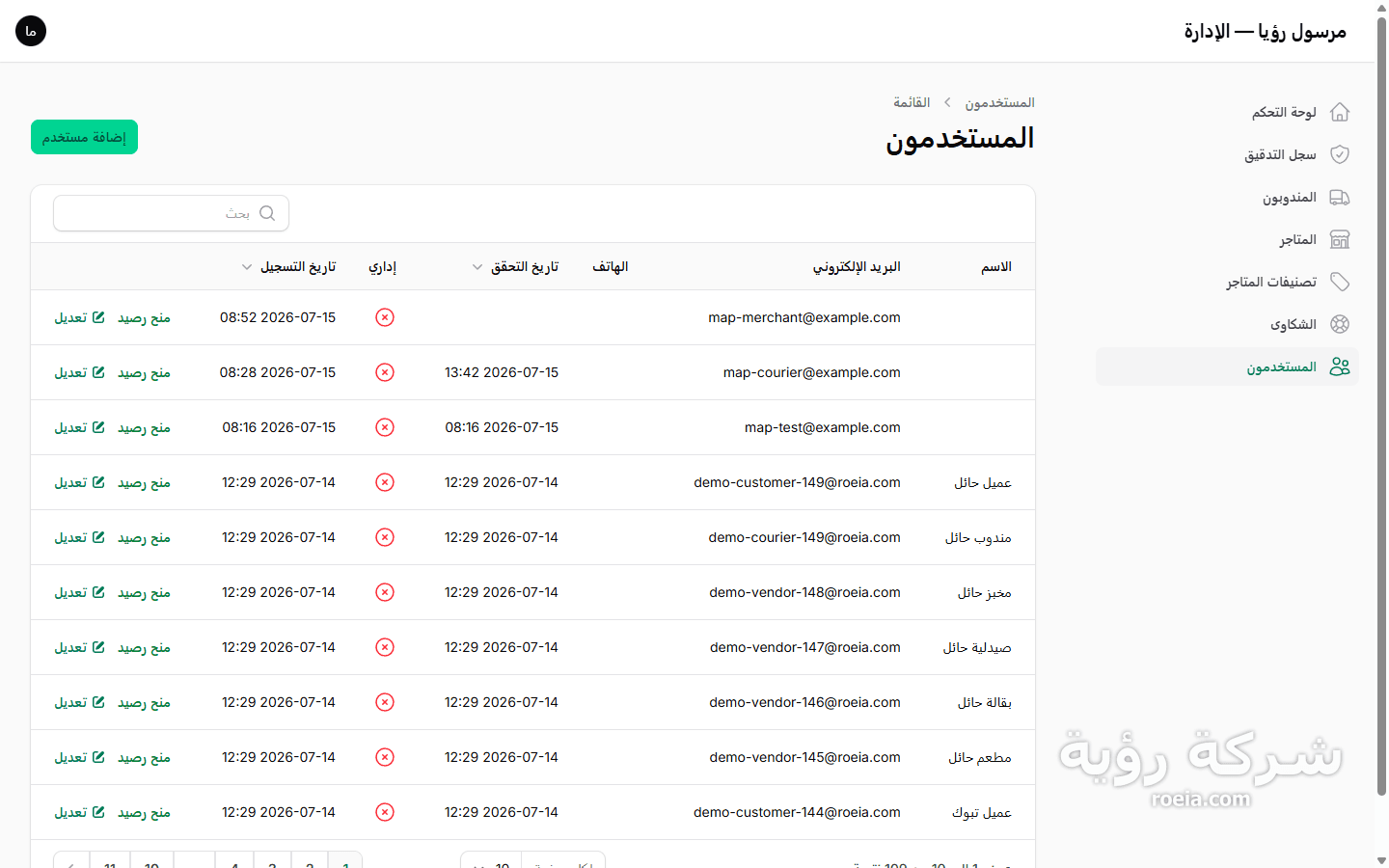Click the الاسم column header
Image resolution: width=1389 pixels, height=868 pixels.
(996, 267)
